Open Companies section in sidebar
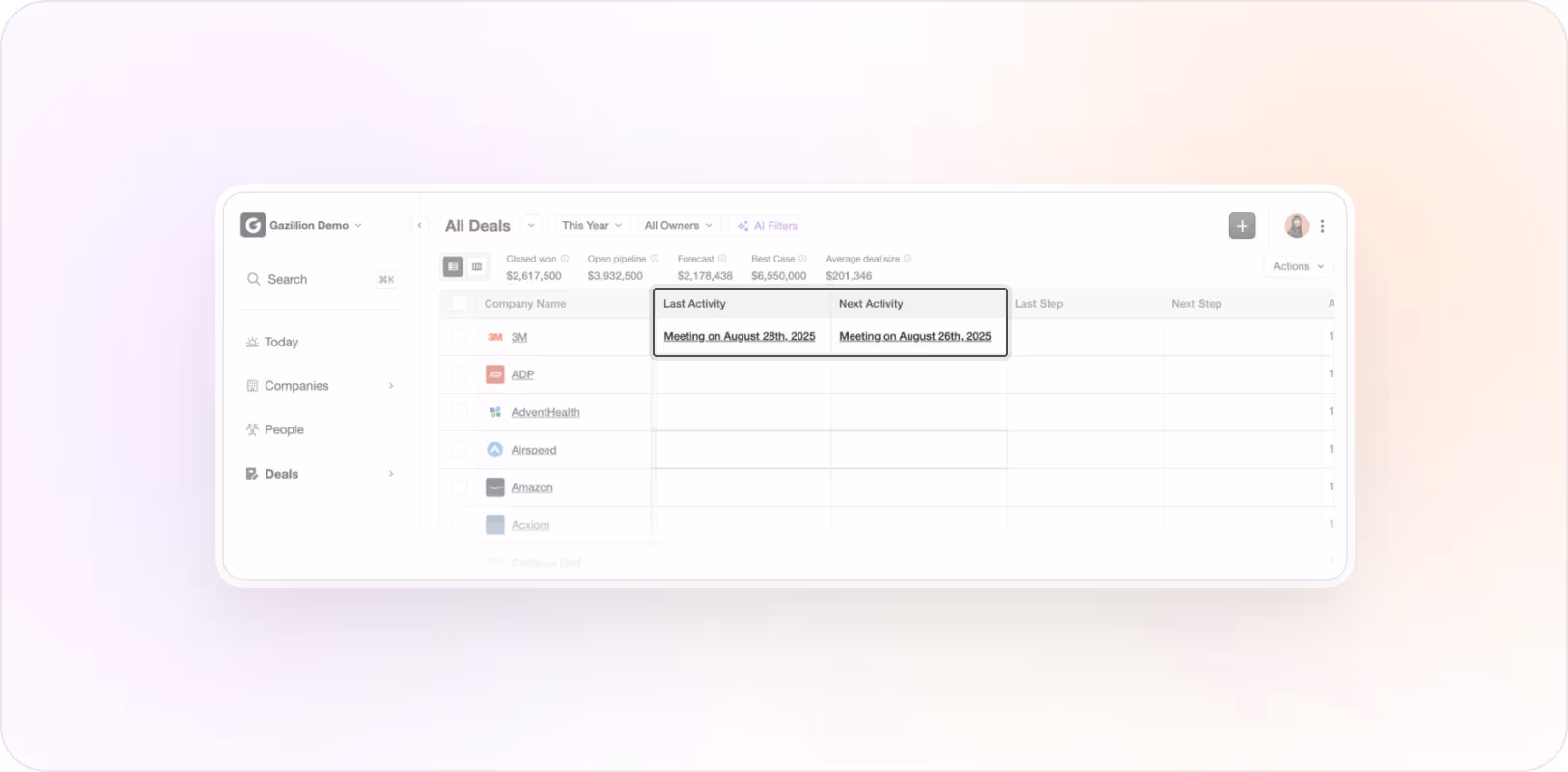1568x772 pixels. coord(322,386)
